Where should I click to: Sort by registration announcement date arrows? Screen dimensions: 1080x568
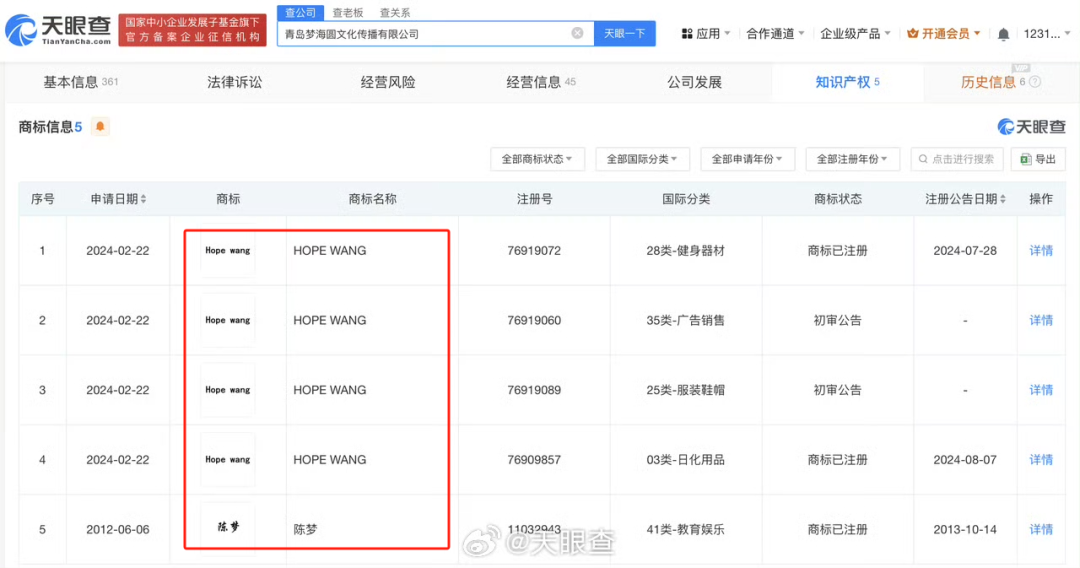point(1002,199)
